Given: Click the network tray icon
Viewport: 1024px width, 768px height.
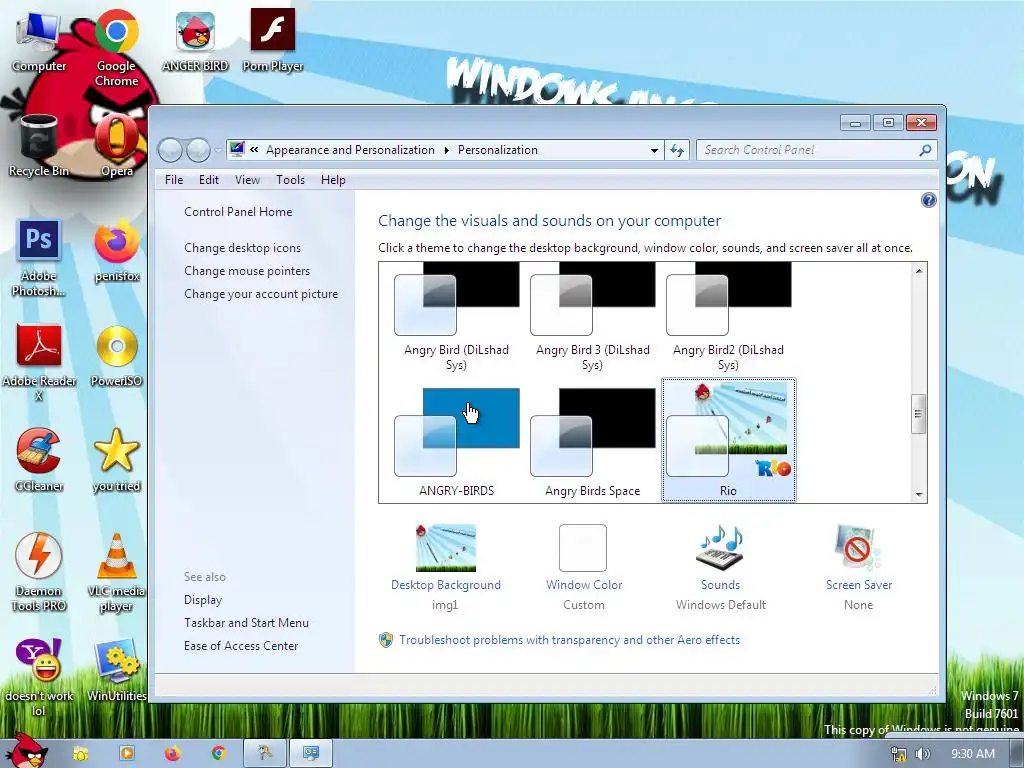Looking at the screenshot, I should click(899, 754).
